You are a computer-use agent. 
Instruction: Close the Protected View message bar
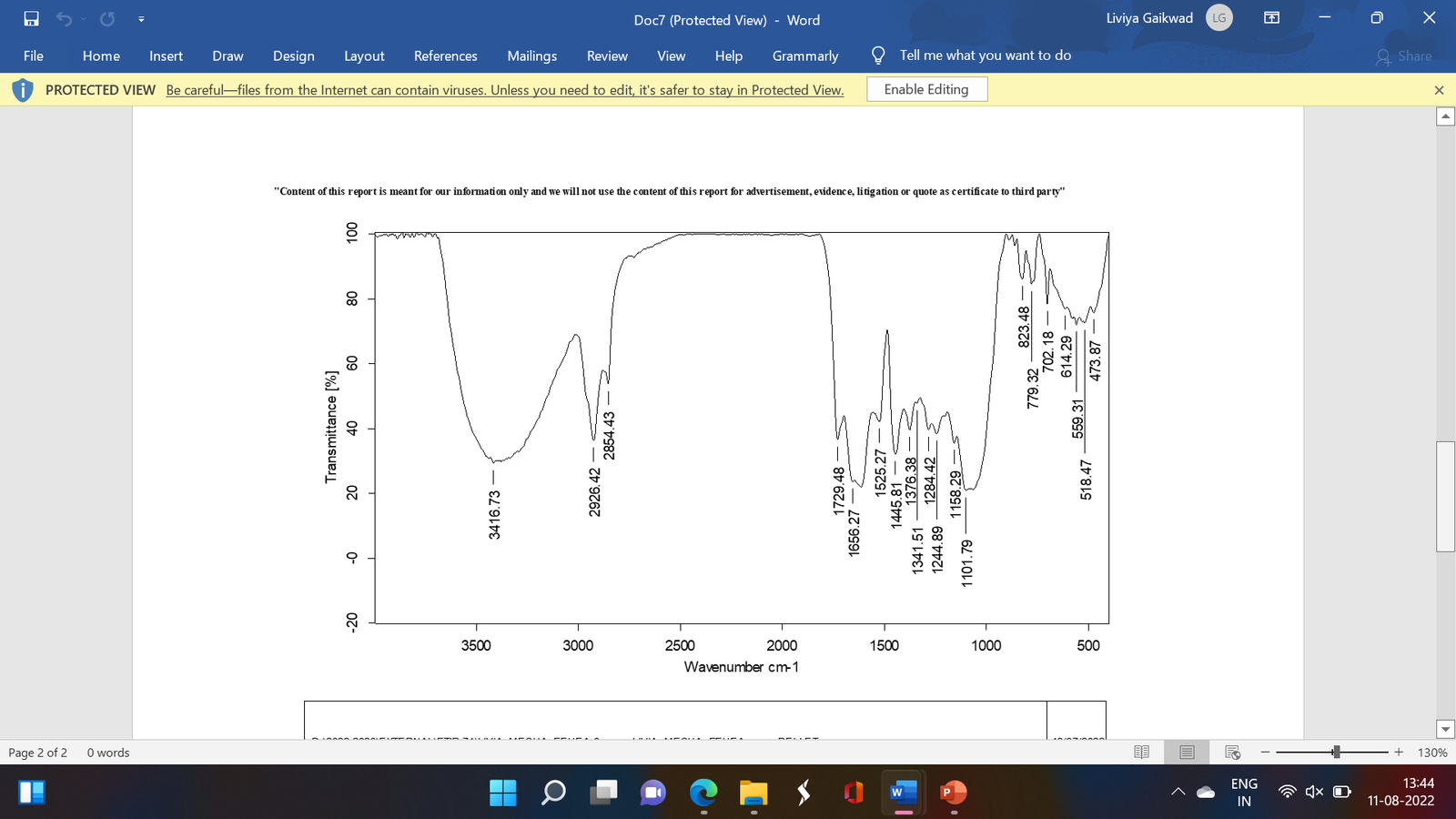point(1439,90)
